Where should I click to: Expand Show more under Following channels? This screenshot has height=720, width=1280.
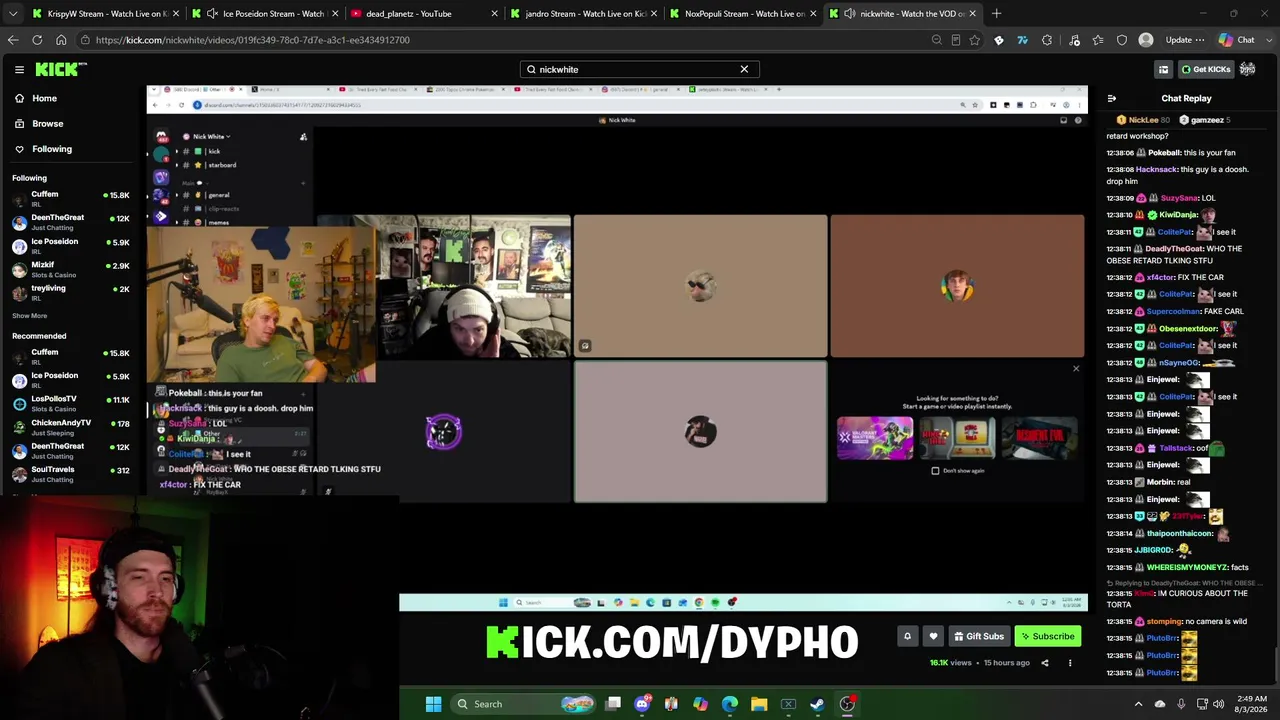[x=29, y=316]
